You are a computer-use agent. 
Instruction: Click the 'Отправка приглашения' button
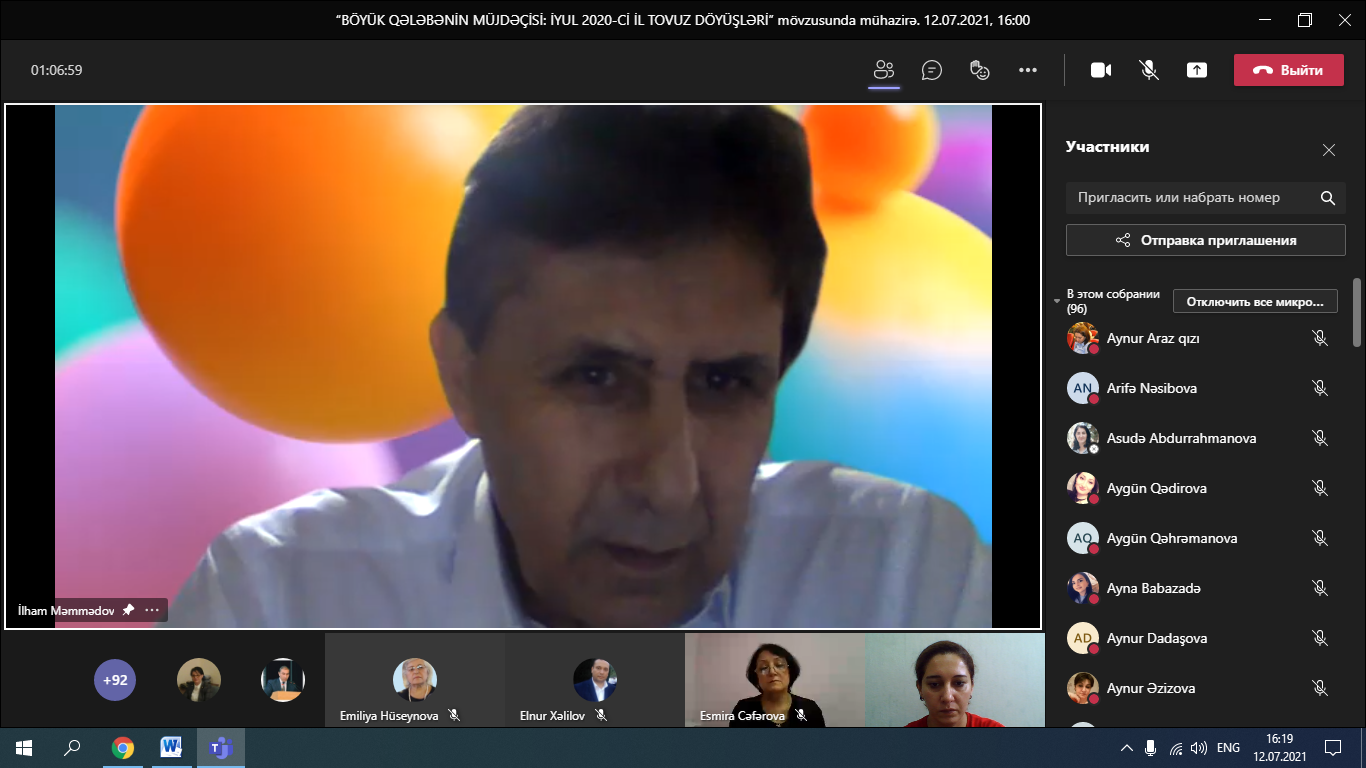pyautogui.click(x=1205, y=240)
